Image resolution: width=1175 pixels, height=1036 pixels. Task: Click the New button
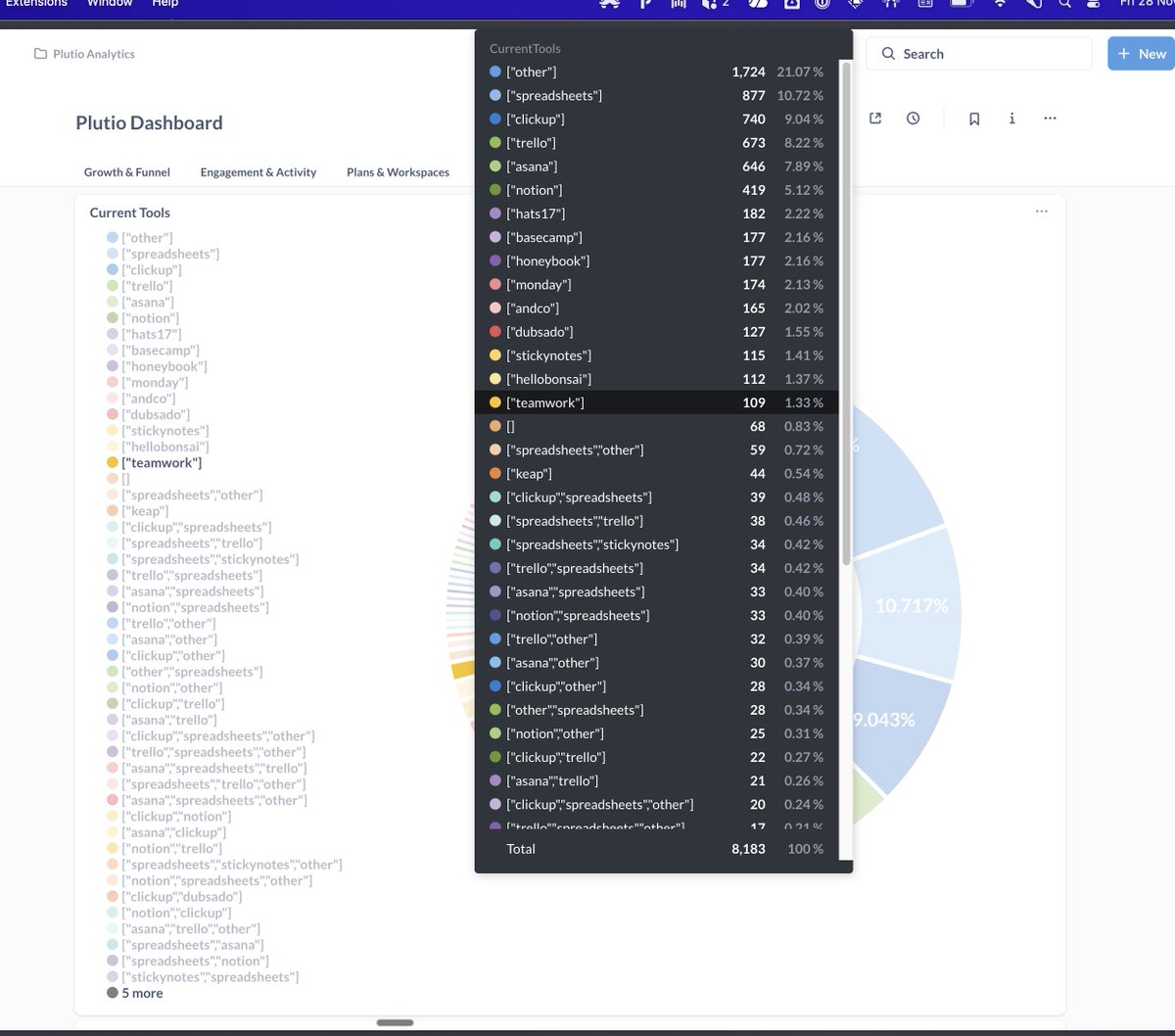(x=1141, y=54)
